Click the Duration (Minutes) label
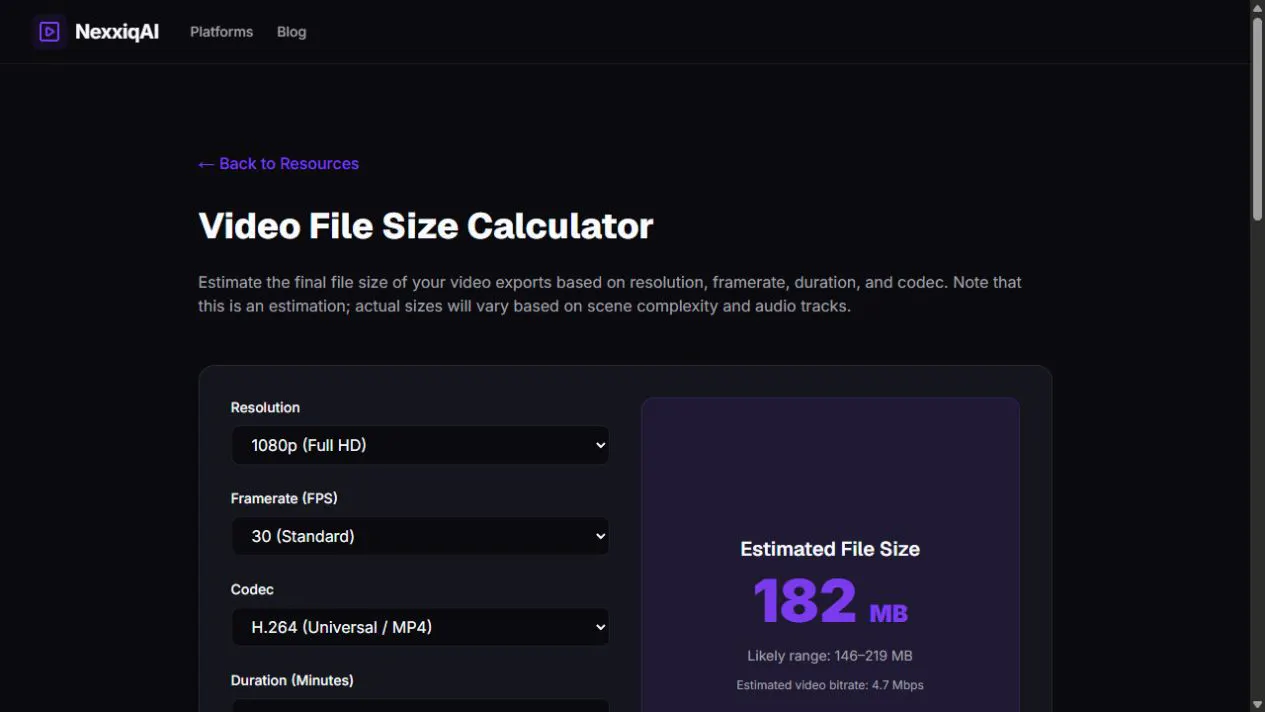Screen dimensions: 1265x712 (x=292, y=680)
